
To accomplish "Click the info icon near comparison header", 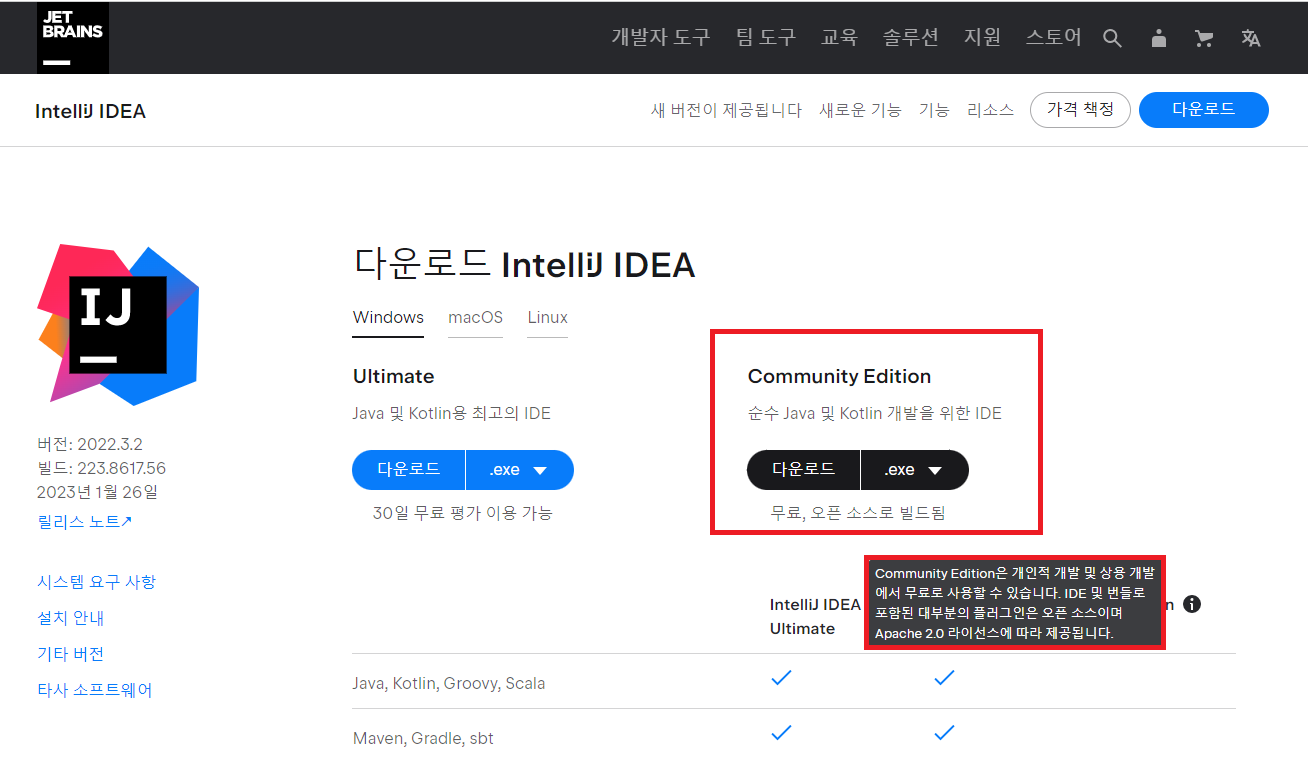I will coord(1191,604).
